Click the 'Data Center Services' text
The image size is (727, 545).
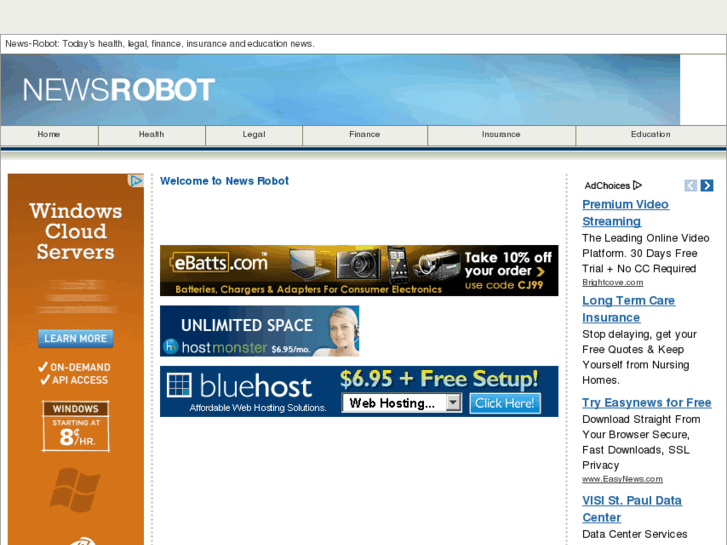click(635, 534)
